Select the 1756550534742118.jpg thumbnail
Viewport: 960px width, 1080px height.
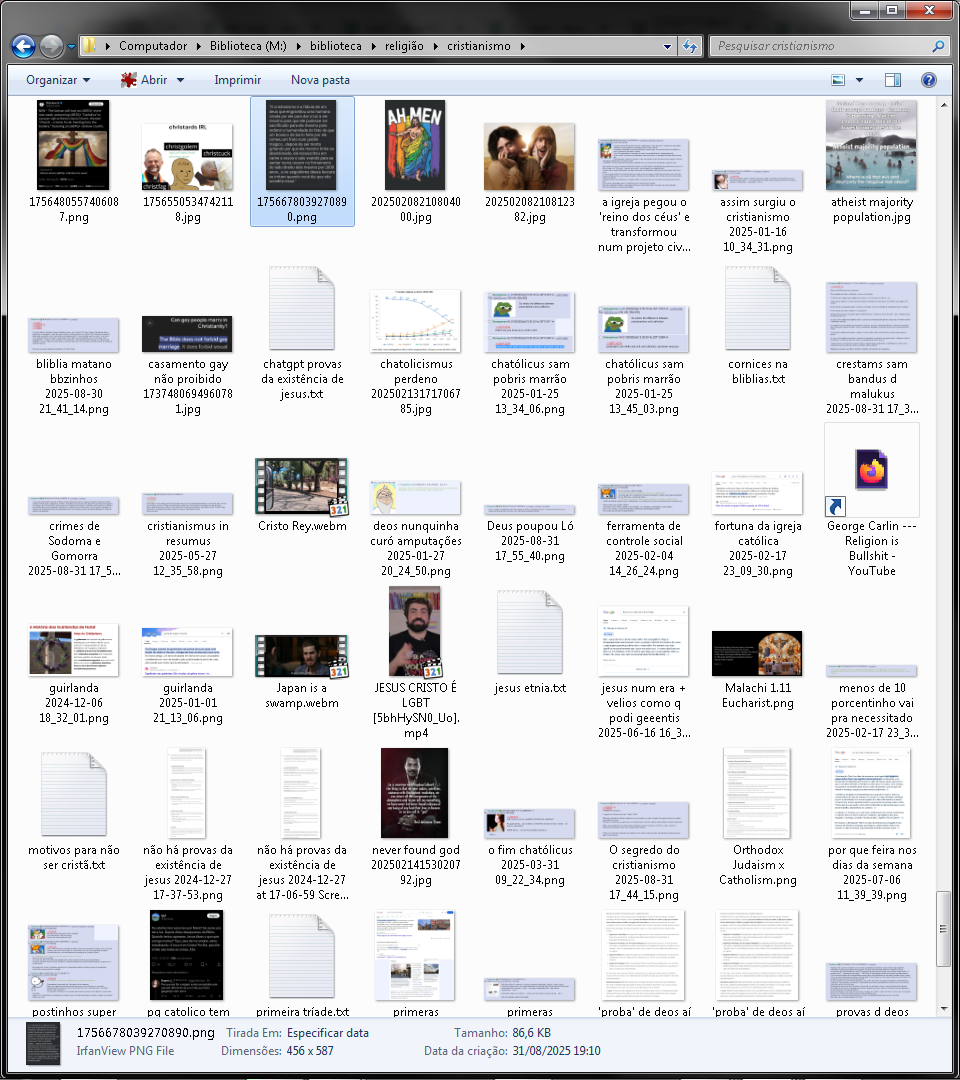pyautogui.click(x=187, y=156)
